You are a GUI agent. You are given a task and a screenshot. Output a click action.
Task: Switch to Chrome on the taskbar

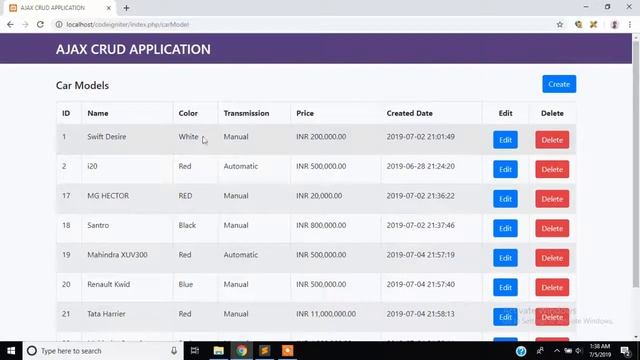point(242,351)
